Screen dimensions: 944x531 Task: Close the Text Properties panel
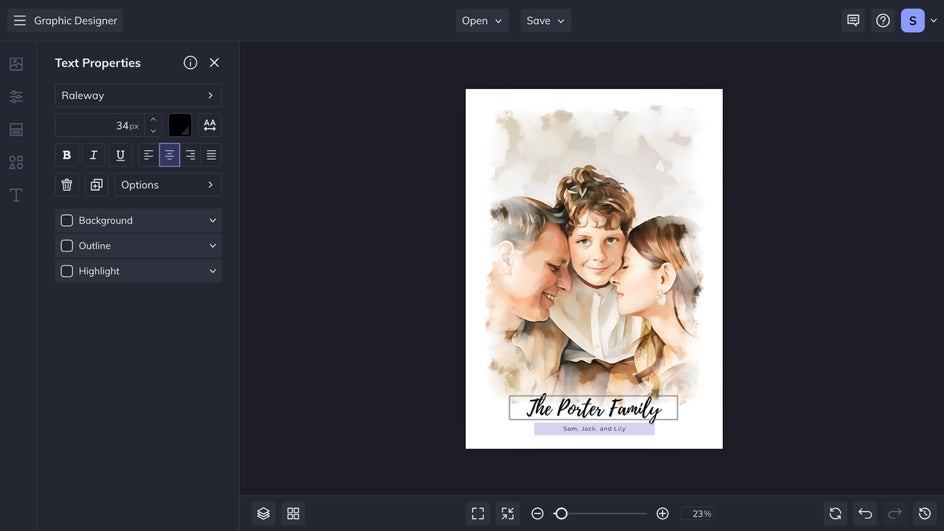coord(214,63)
